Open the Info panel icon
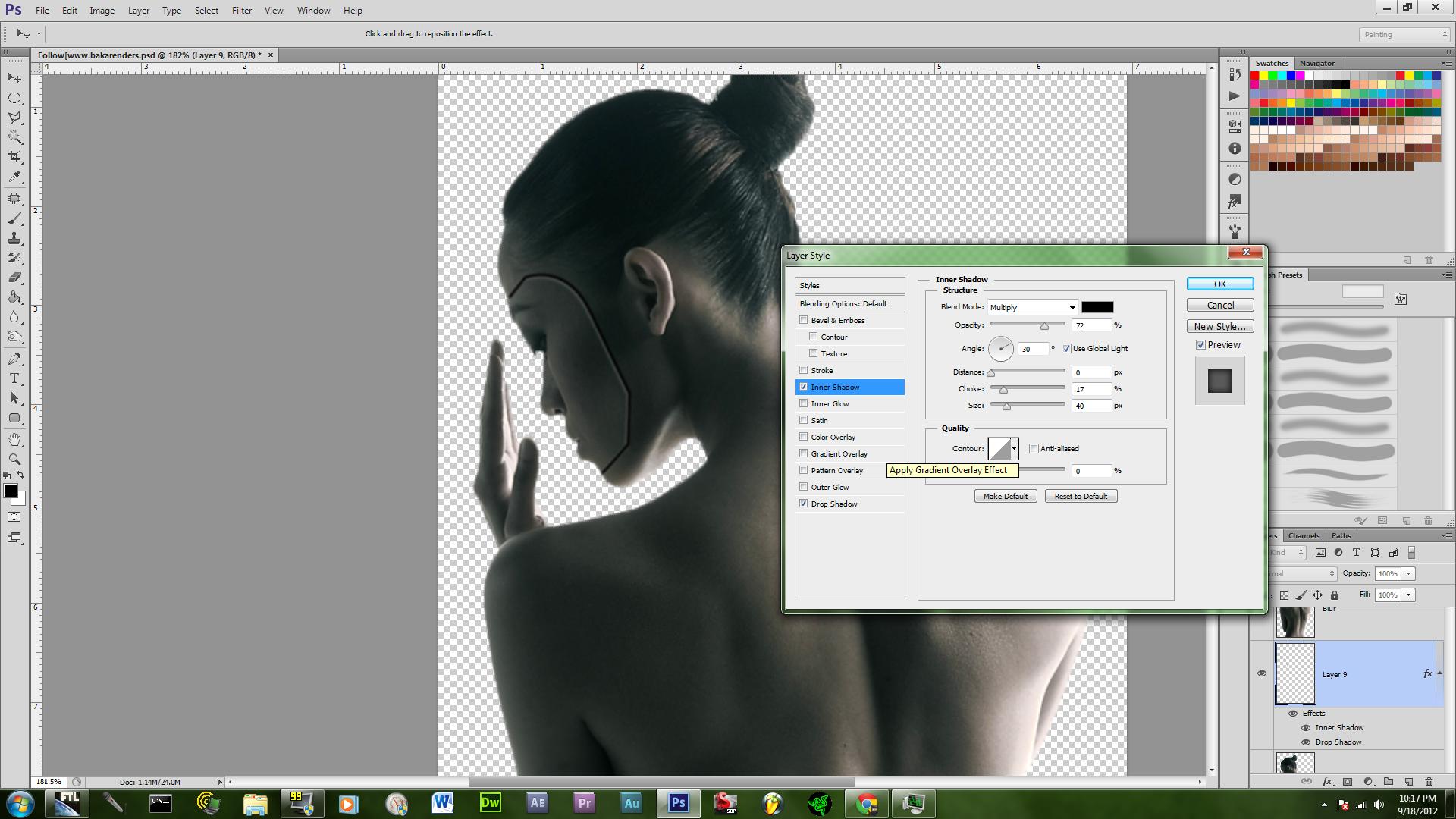Viewport: 1456px width, 819px height. click(1235, 149)
